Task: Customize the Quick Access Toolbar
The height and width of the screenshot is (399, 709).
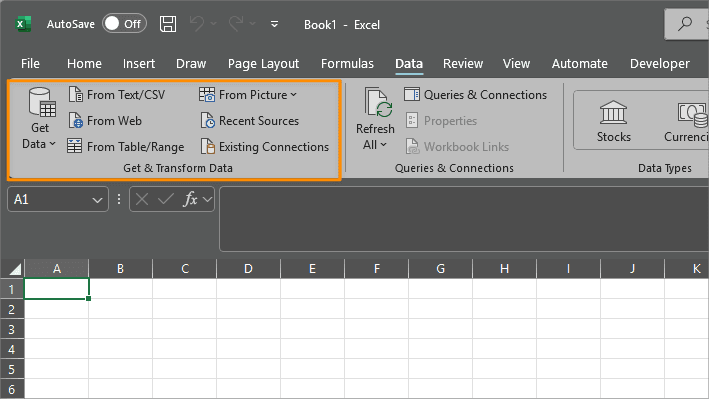Action: [274, 24]
